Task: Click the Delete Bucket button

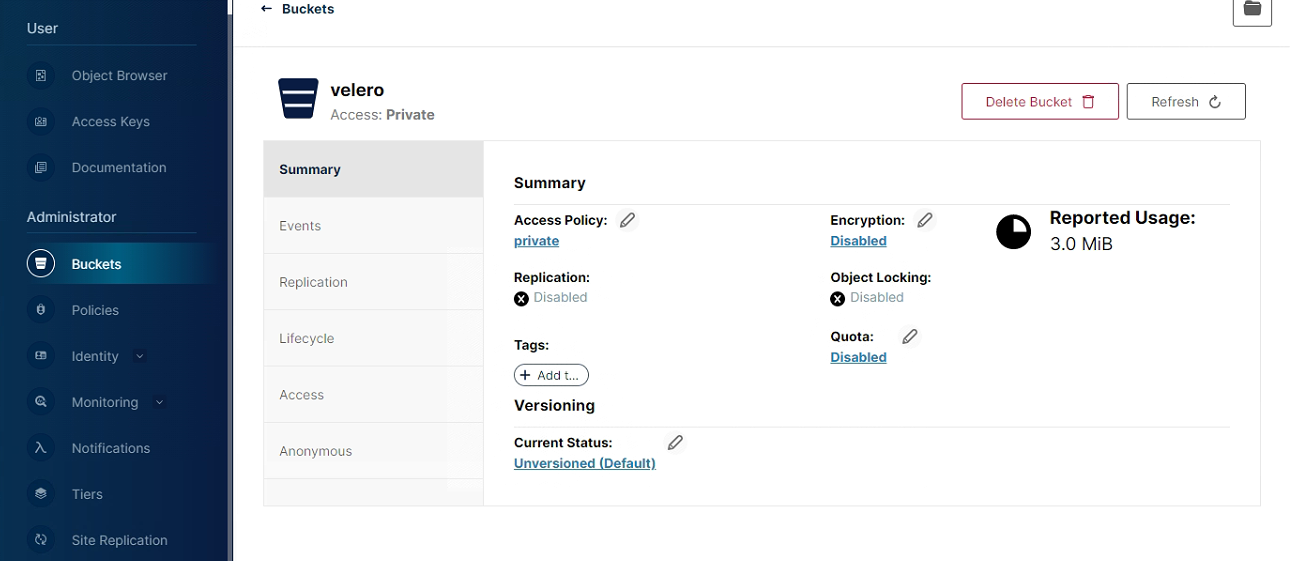Action: tap(1040, 101)
